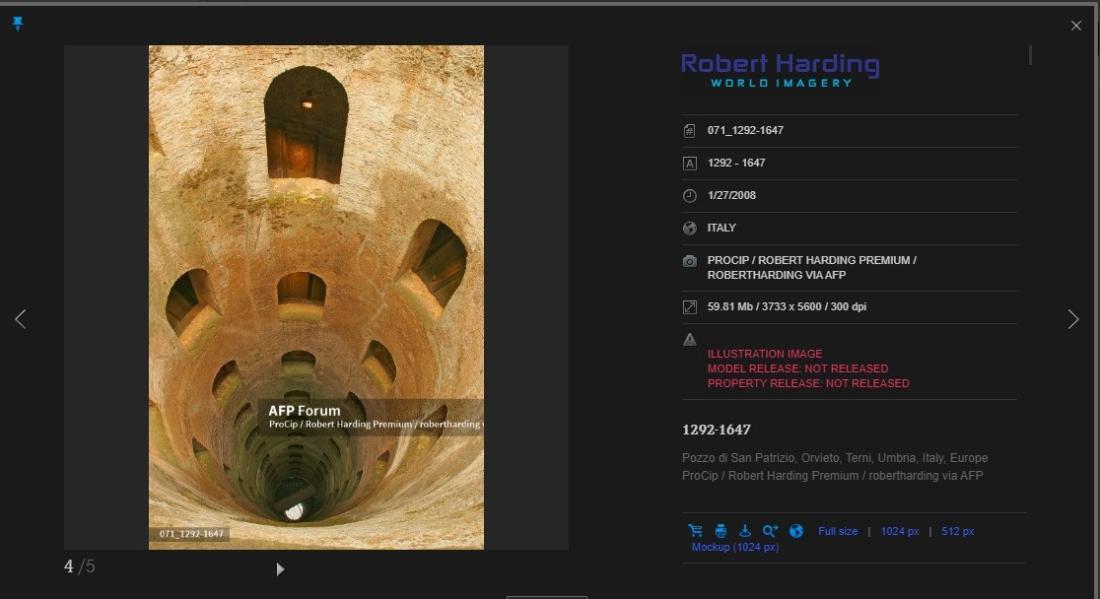This screenshot has height=599, width=1100.
Task: Click the download icon
Action: 745,531
